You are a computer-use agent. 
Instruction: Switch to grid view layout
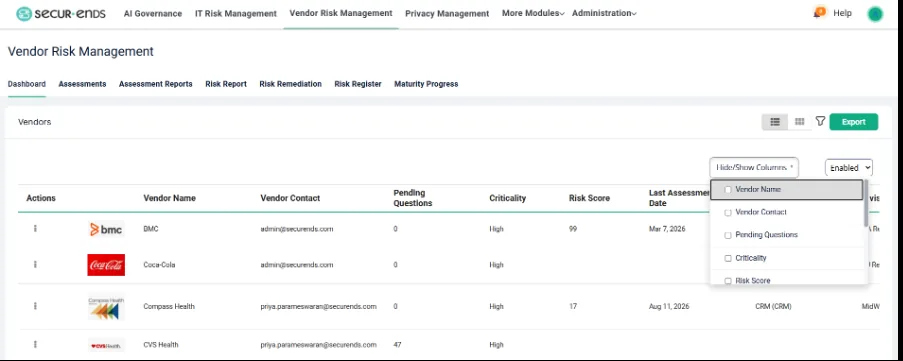coord(799,122)
